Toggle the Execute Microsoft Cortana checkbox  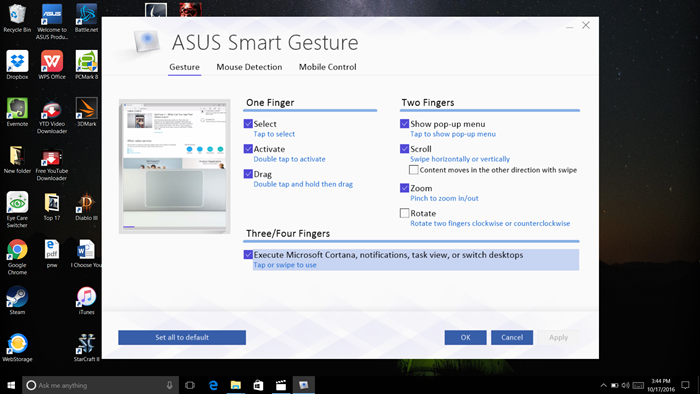(x=248, y=254)
